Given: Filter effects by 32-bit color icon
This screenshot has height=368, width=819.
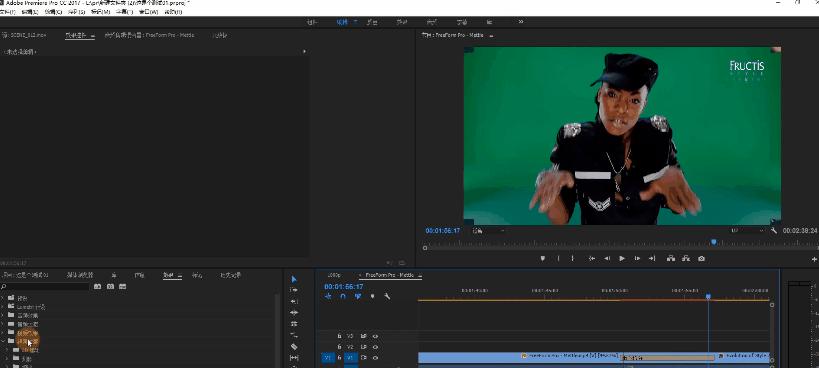Looking at the screenshot, I should [110, 287].
